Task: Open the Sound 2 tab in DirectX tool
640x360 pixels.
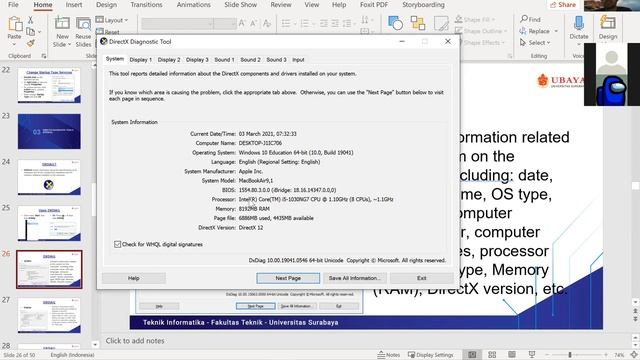Action: pos(250,60)
